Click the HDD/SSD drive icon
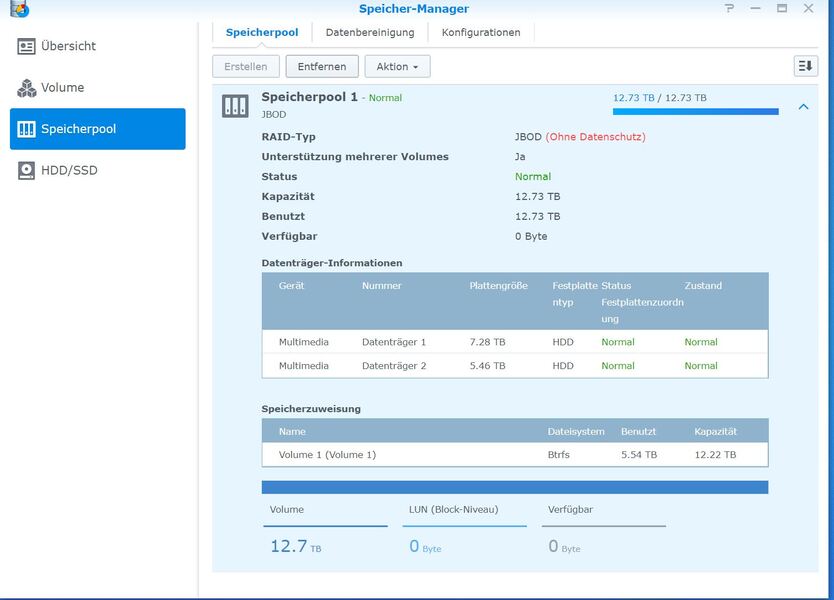Screen dimensions: 834x600 pos(26,171)
